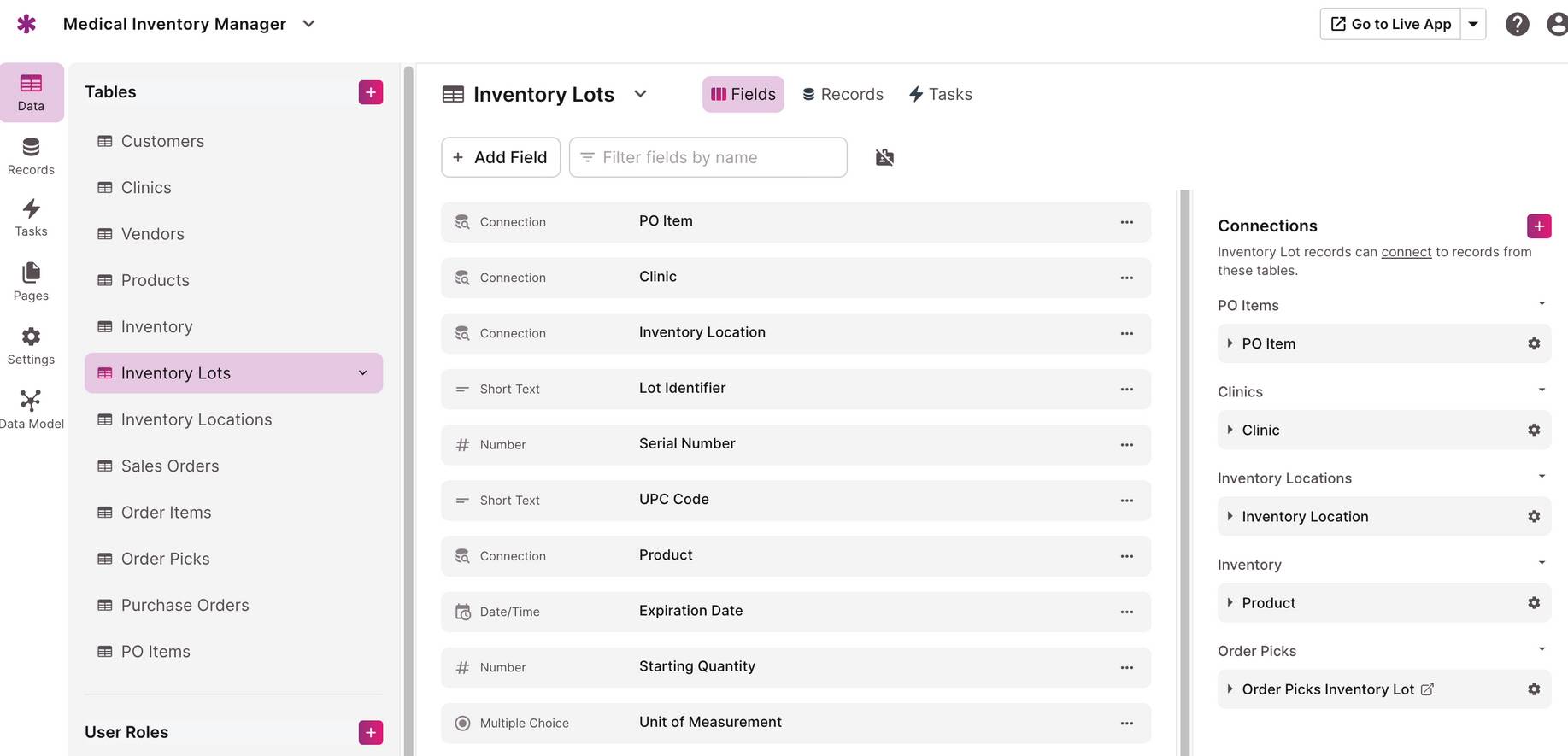Collapse the PO Items connections group
The image size is (1568, 756).
pyautogui.click(x=1542, y=304)
